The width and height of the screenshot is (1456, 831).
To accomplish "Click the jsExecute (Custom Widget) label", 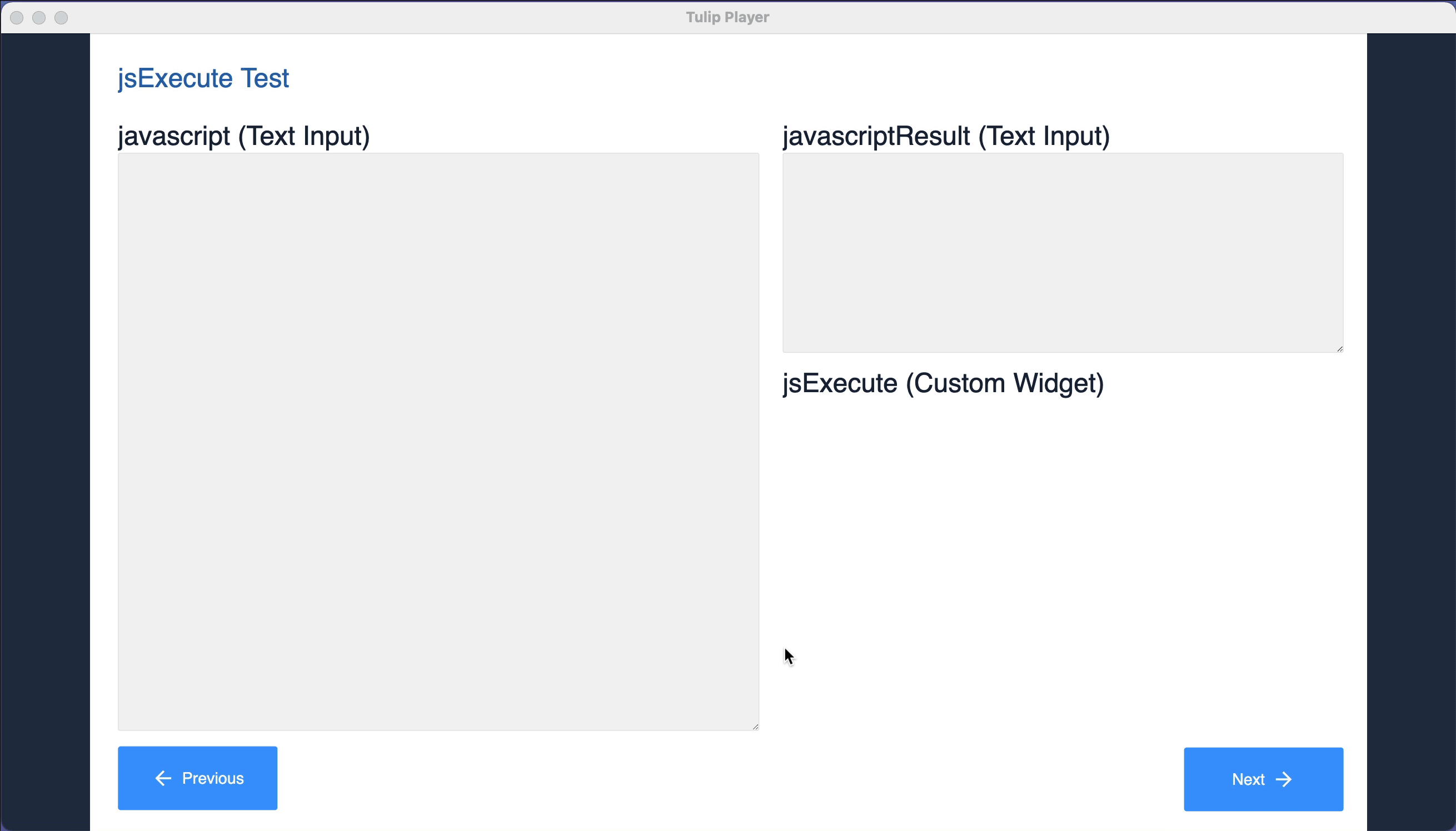I will [x=943, y=383].
